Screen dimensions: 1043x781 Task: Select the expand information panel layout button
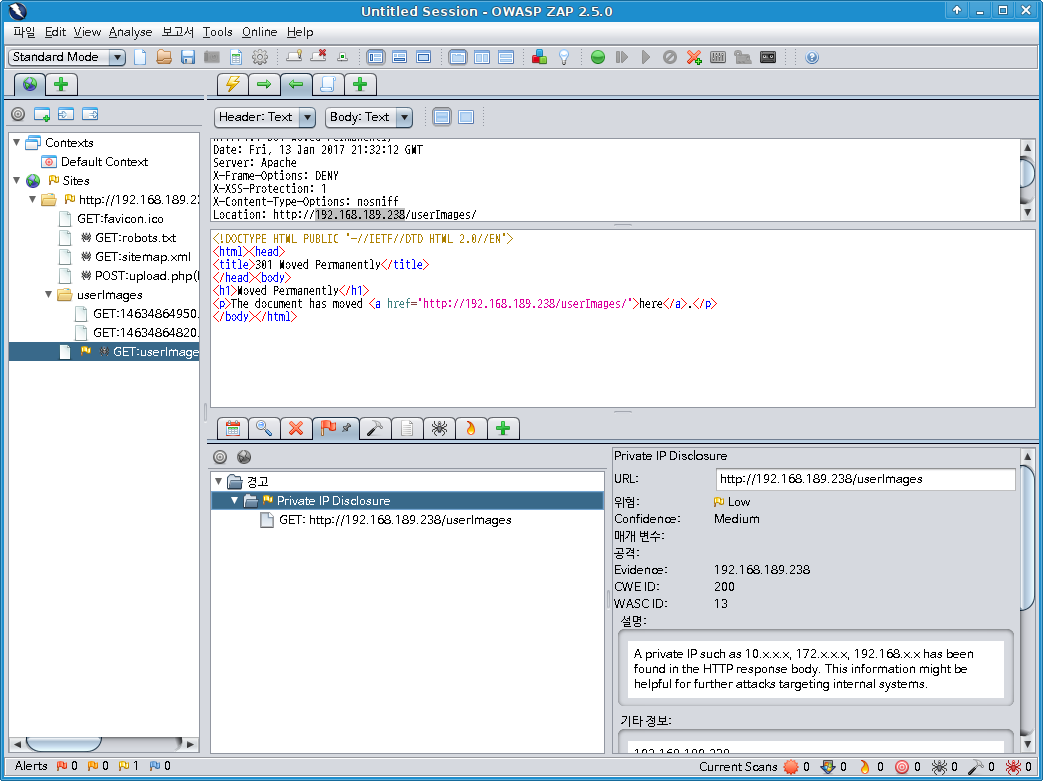(x=399, y=57)
